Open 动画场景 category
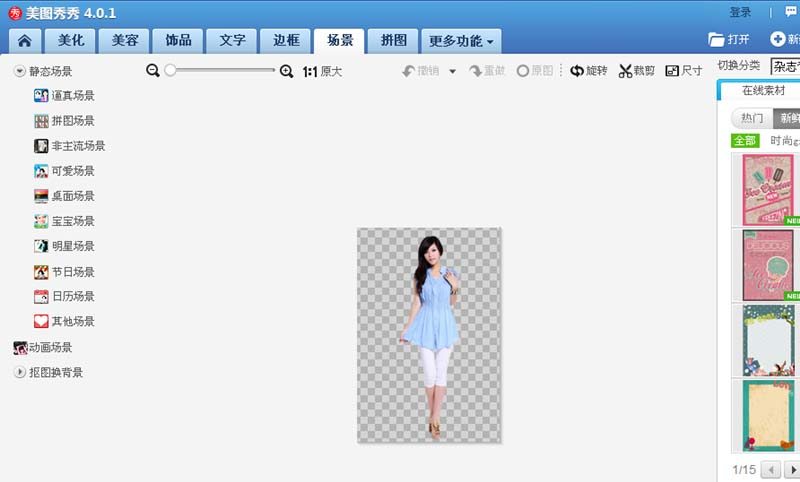 coord(43,348)
